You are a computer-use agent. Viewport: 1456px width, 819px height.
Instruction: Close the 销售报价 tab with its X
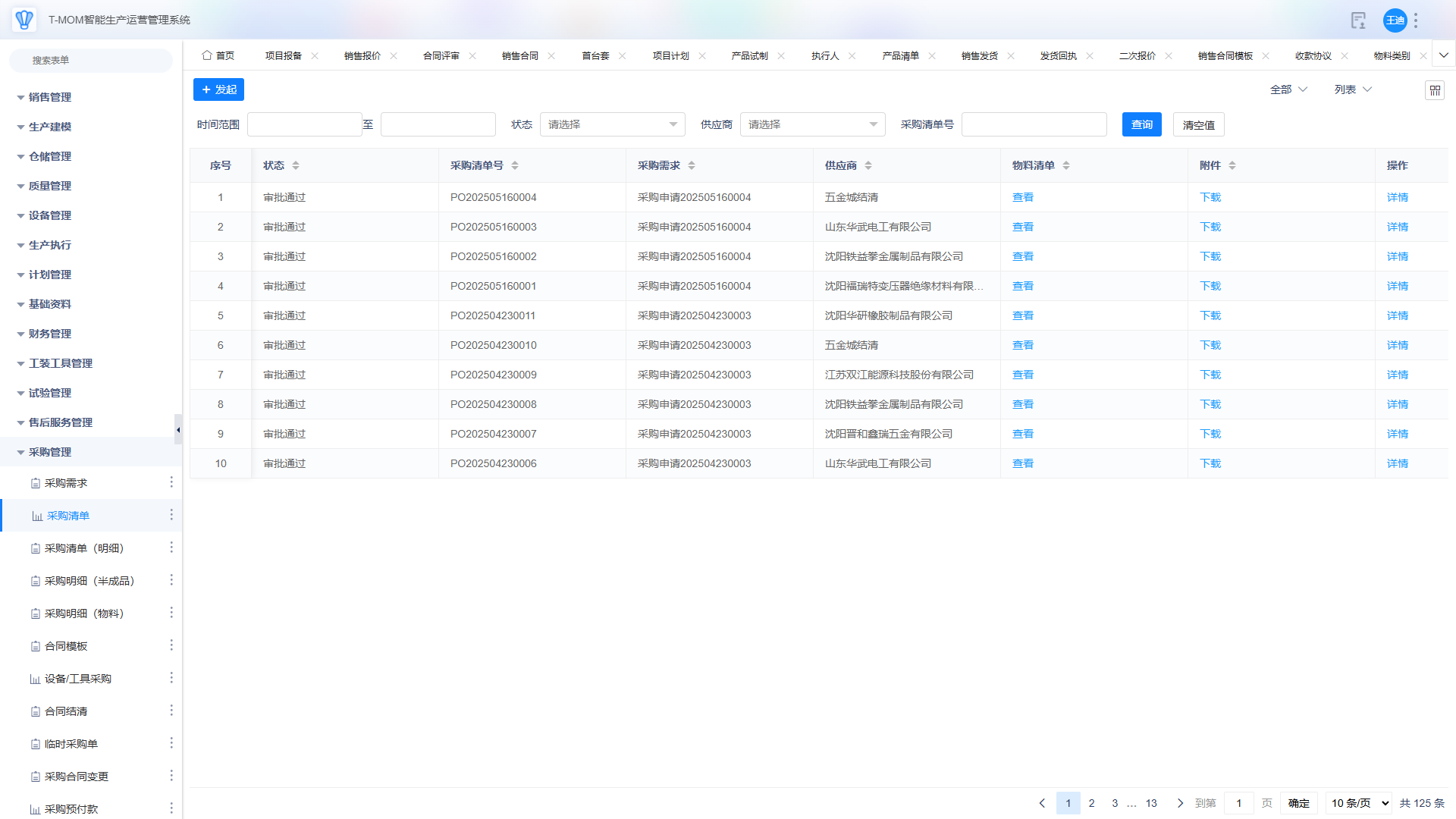394,56
